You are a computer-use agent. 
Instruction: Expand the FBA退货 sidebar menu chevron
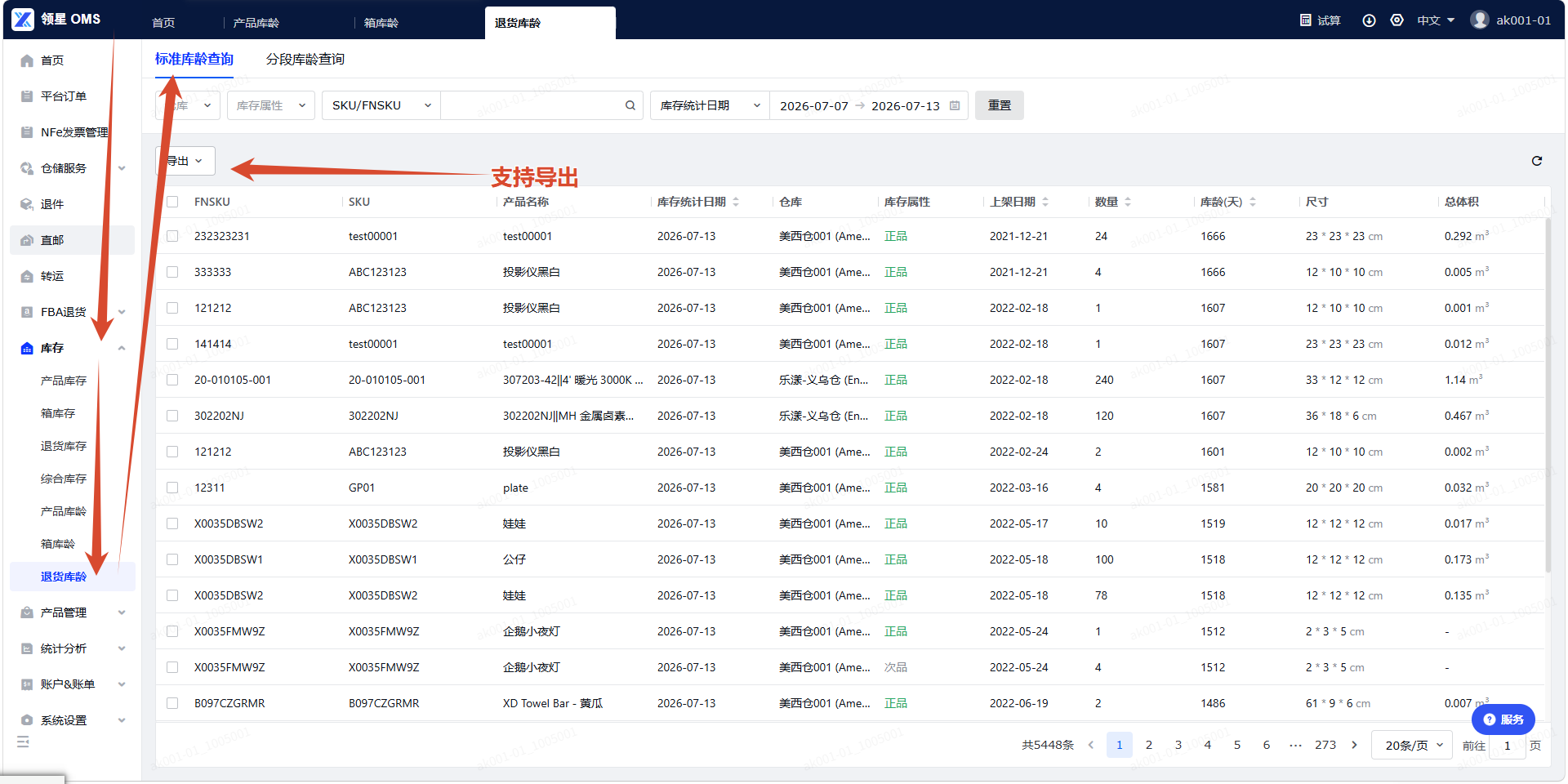click(122, 312)
